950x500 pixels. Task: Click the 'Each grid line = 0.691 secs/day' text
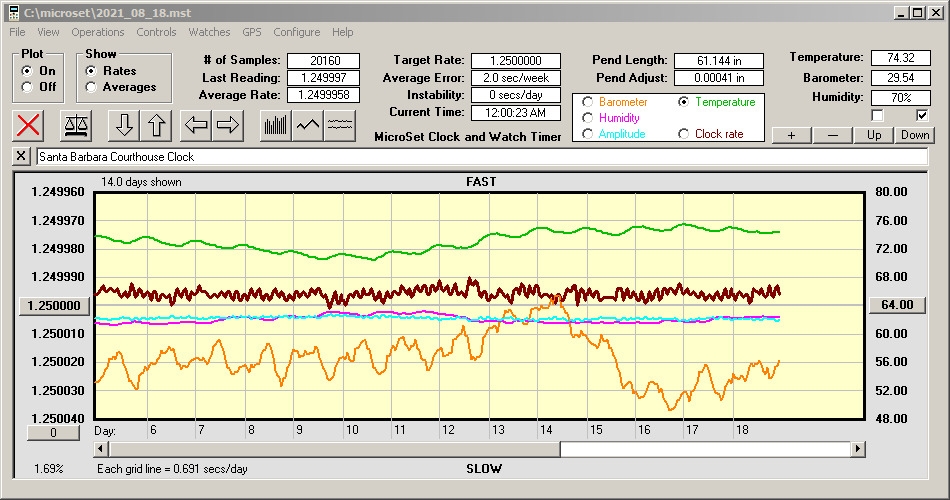(x=172, y=468)
